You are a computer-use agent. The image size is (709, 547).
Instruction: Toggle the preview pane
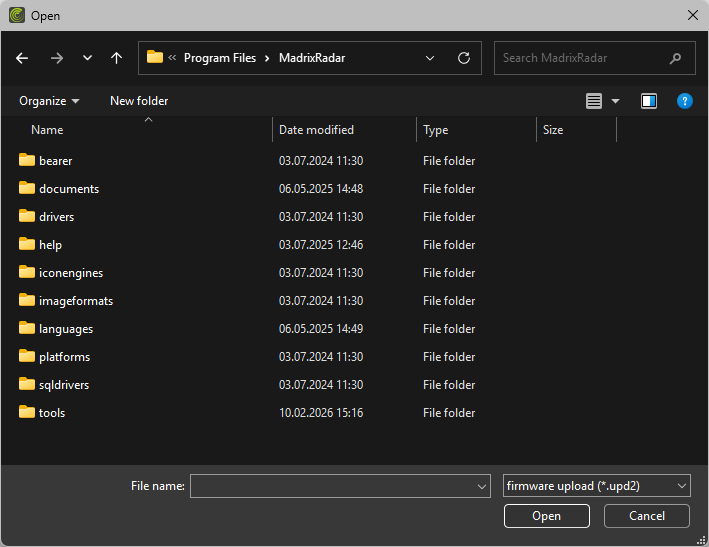(649, 101)
